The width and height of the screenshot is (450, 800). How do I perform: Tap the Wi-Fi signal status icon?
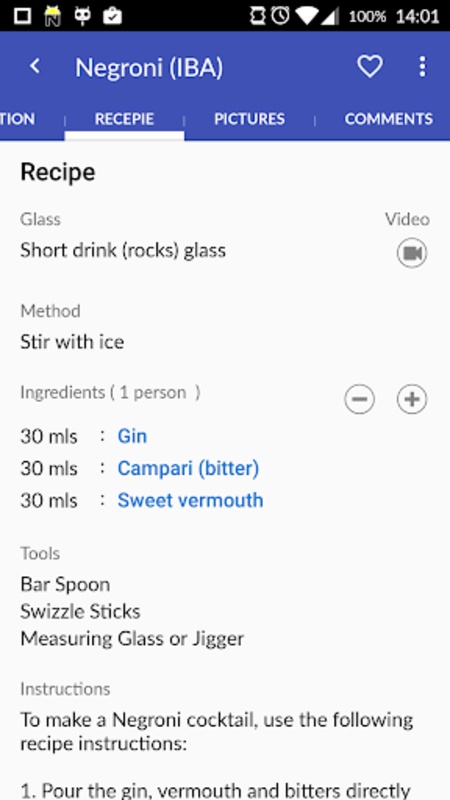[x=307, y=16]
